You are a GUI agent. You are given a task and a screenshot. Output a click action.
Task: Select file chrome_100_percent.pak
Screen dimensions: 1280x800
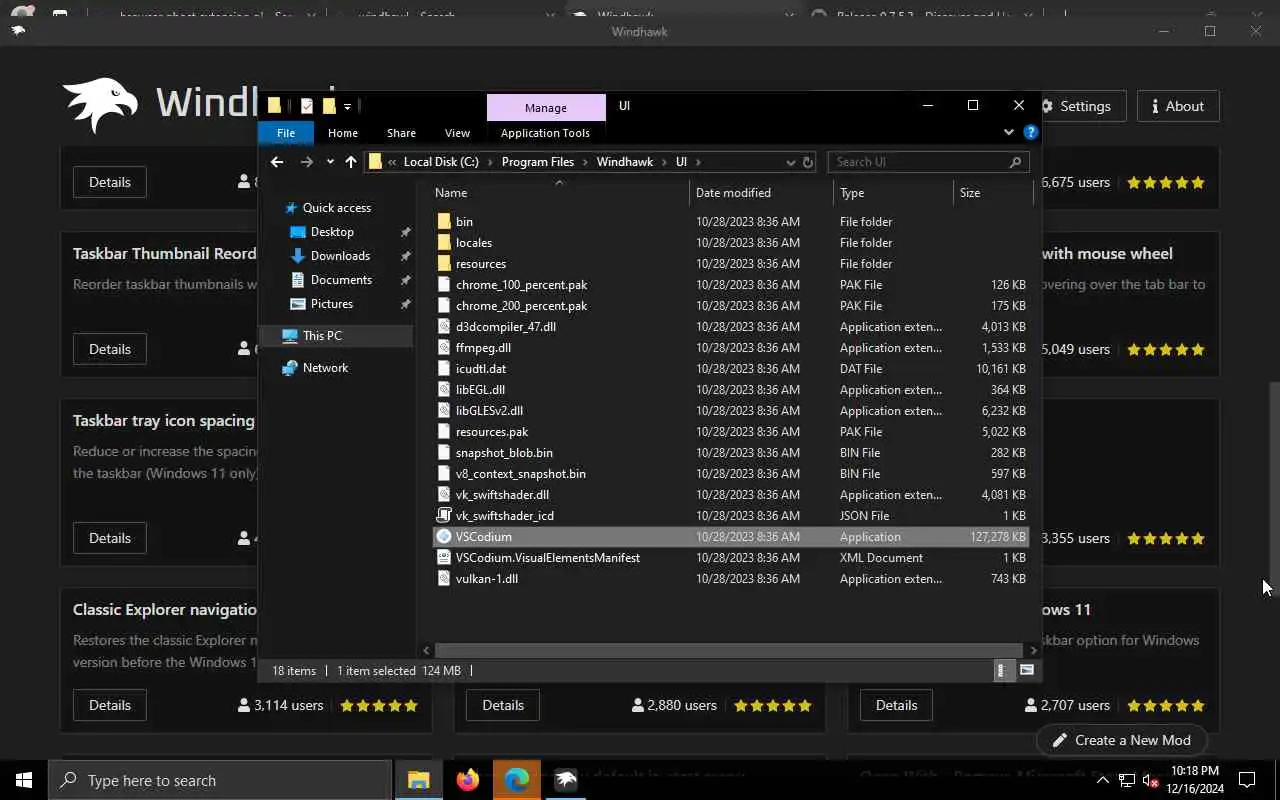(x=521, y=285)
